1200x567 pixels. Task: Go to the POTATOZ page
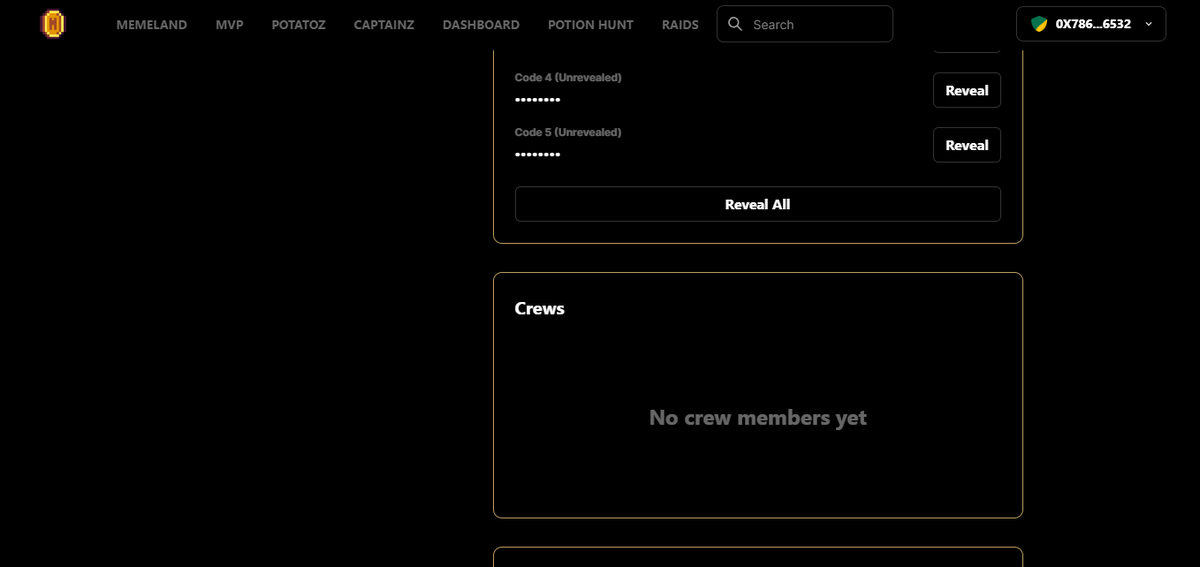[299, 25]
